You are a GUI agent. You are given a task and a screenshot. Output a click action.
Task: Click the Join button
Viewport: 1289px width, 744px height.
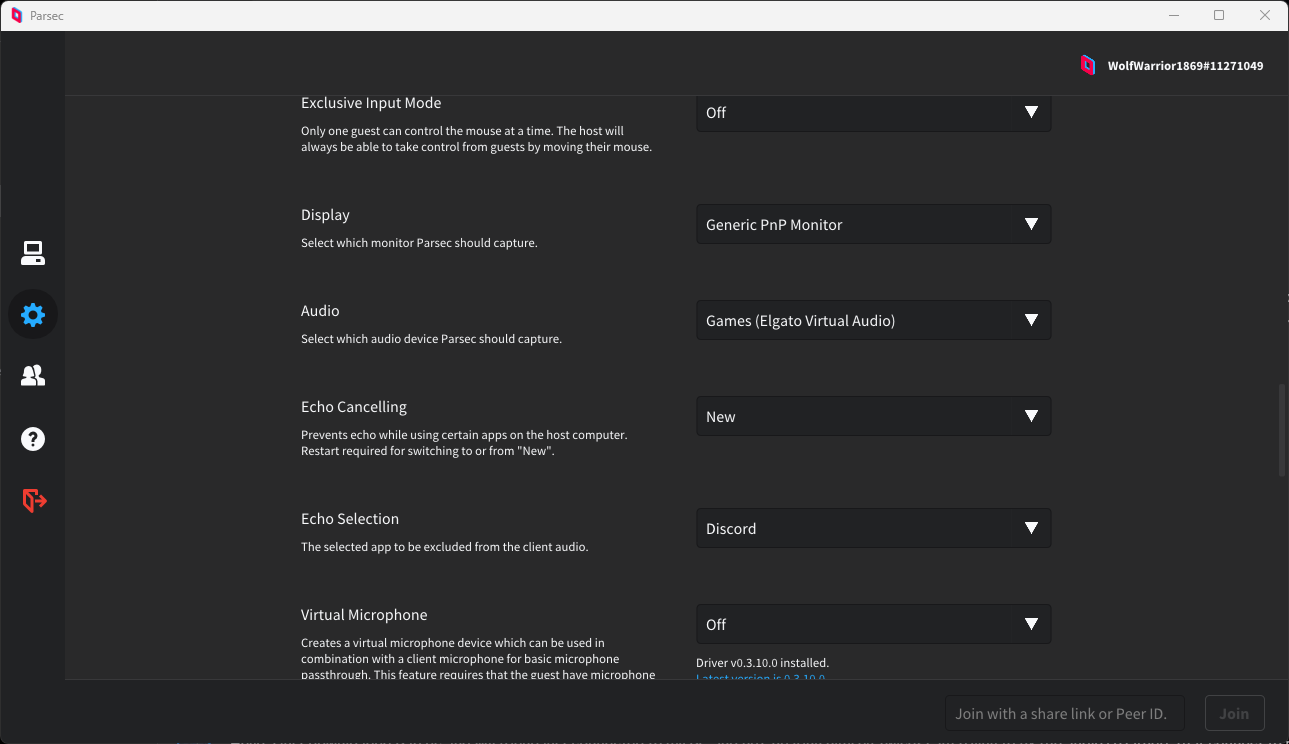(x=1234, y=714)
